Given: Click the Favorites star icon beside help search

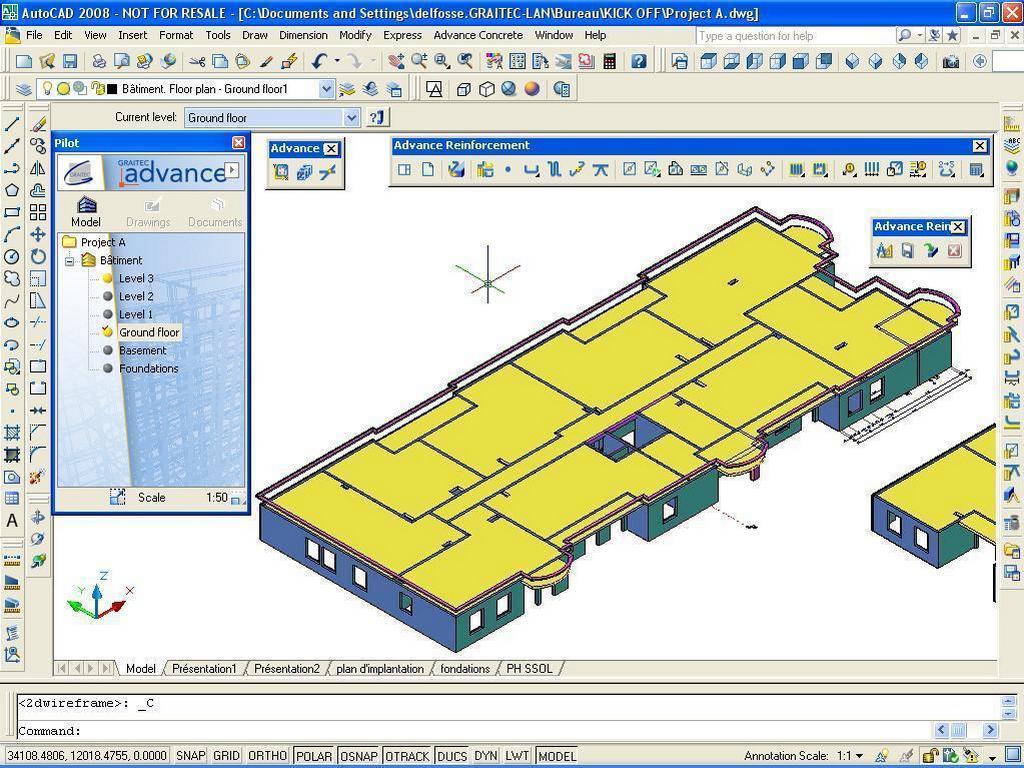Looking at the screenshot, I should coord(953,35).
